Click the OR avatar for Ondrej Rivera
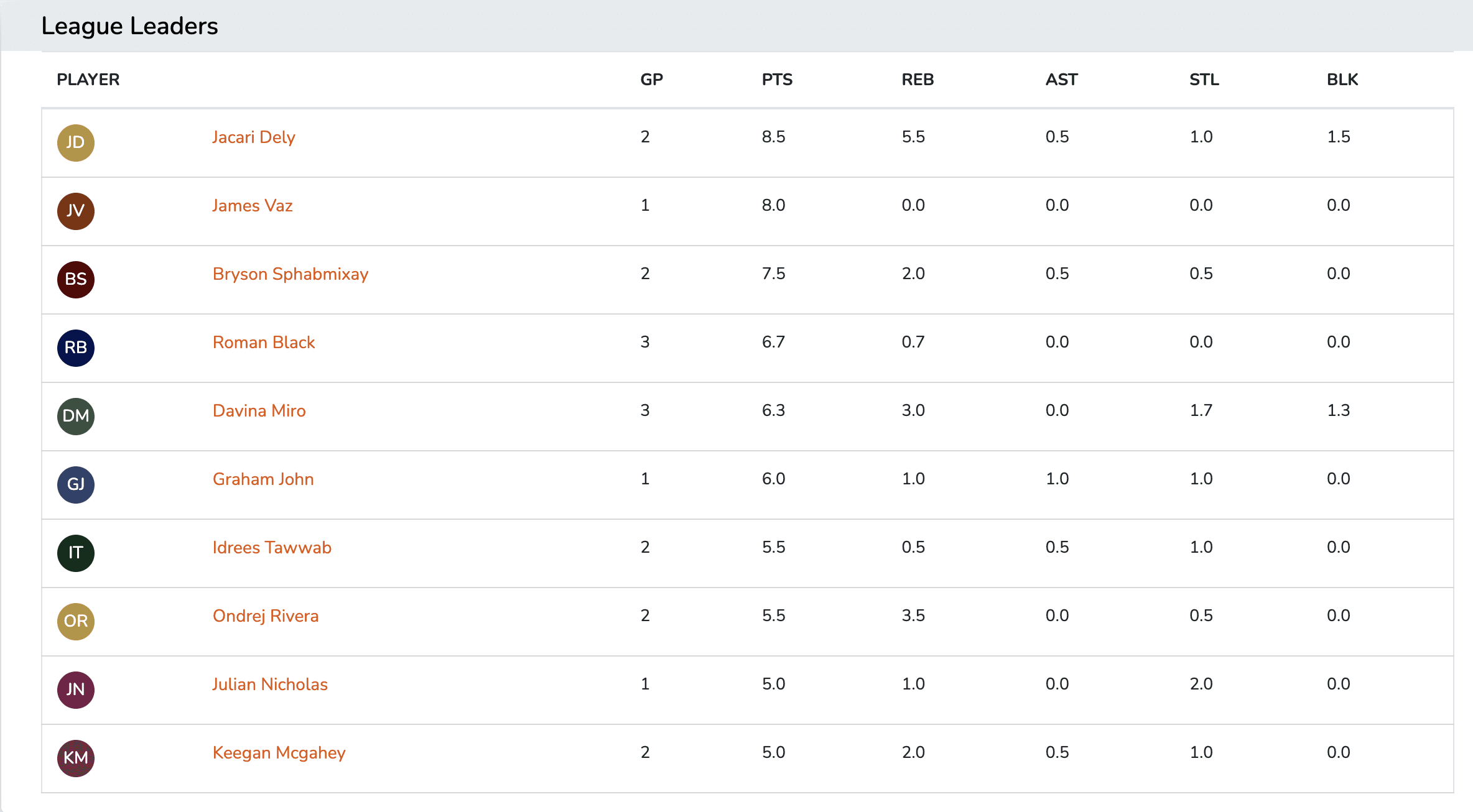 76,622
